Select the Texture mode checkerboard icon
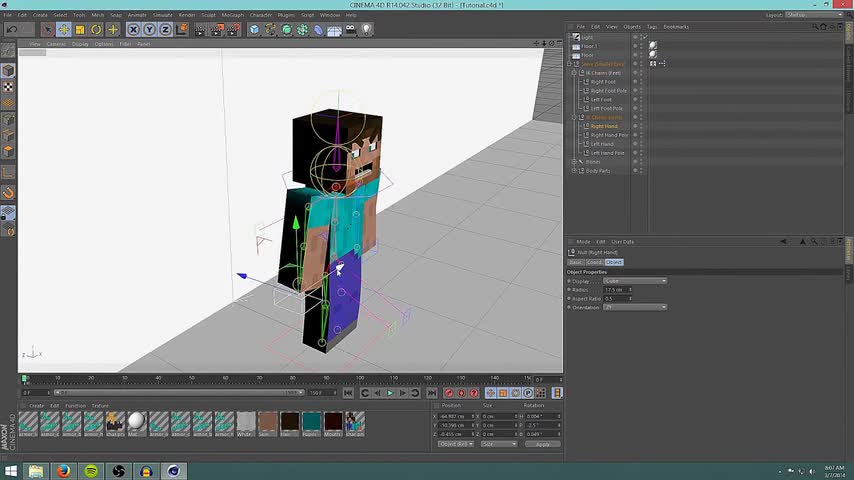 [8, 87]
